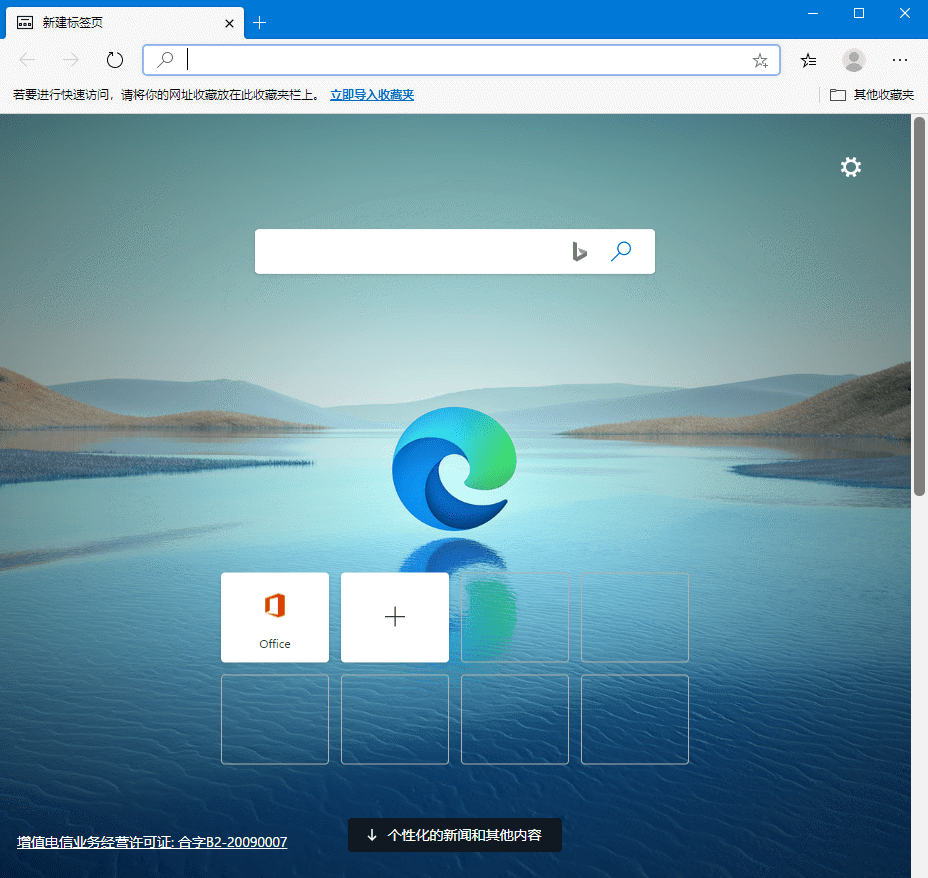Open the Settings and more menu

(x=900, y=60)
